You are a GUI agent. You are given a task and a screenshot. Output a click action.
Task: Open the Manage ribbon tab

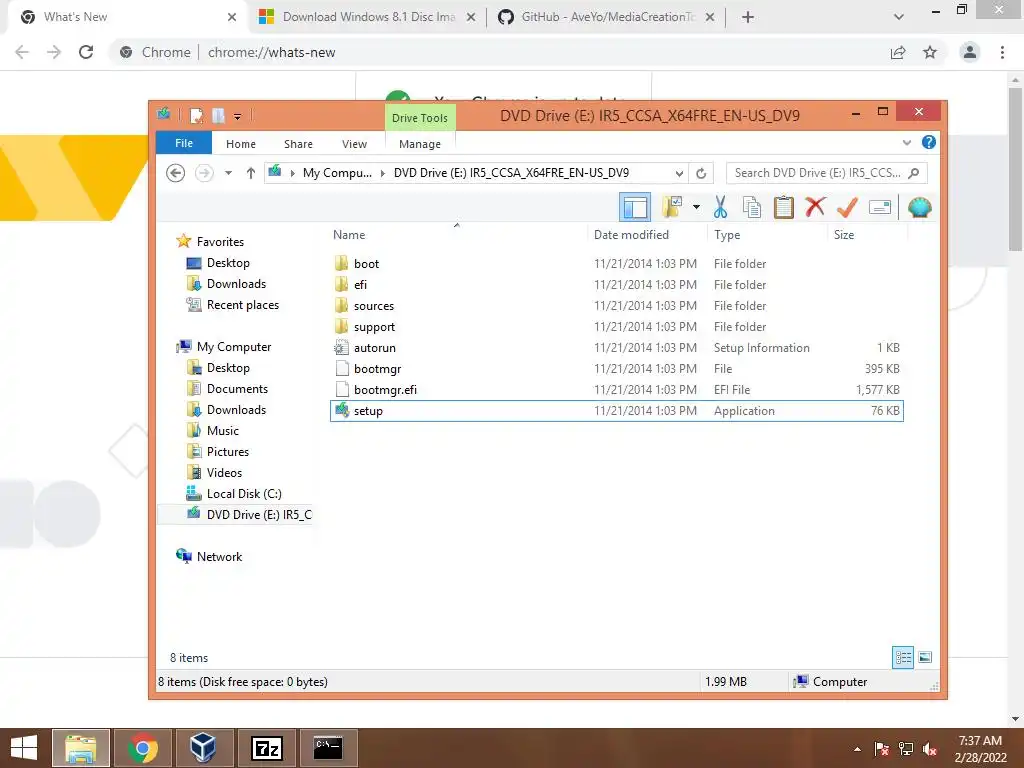coord(420,144)
